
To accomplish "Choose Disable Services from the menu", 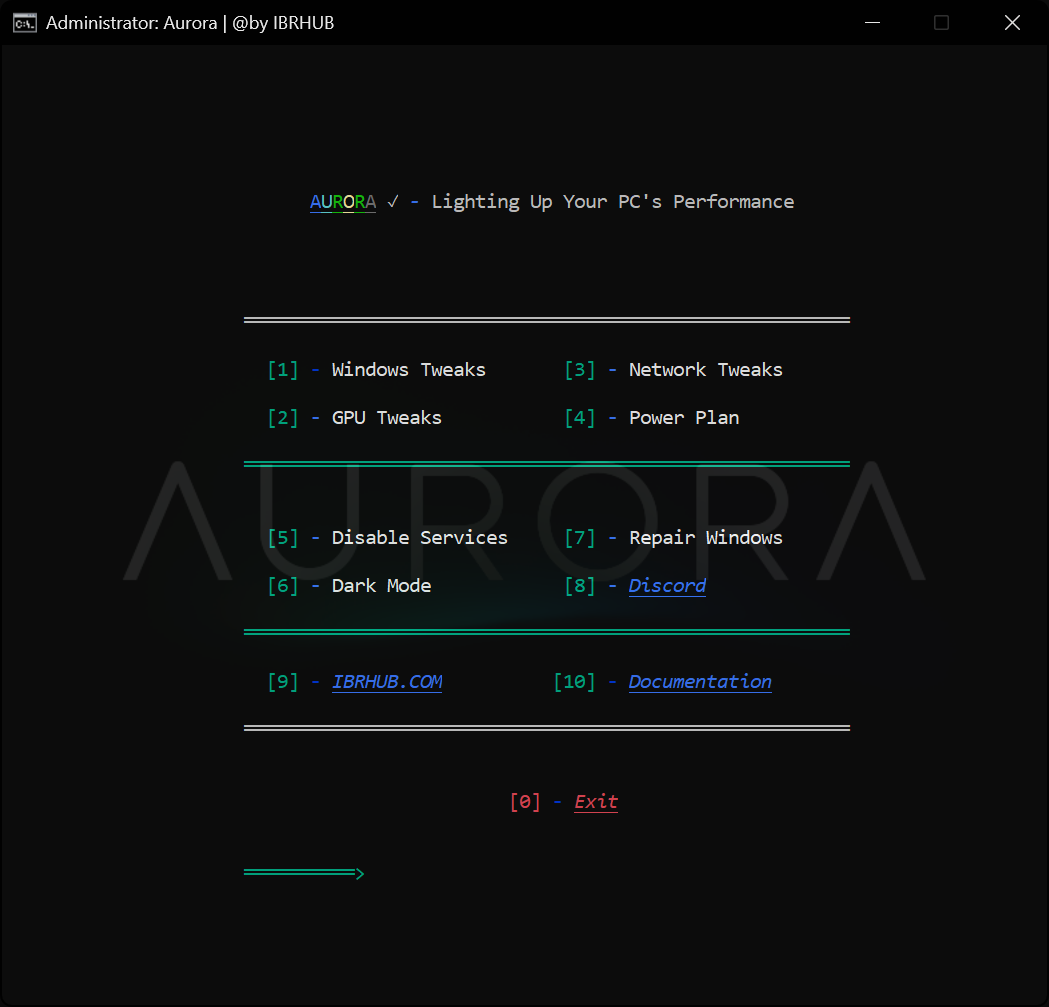I will 419,538.
